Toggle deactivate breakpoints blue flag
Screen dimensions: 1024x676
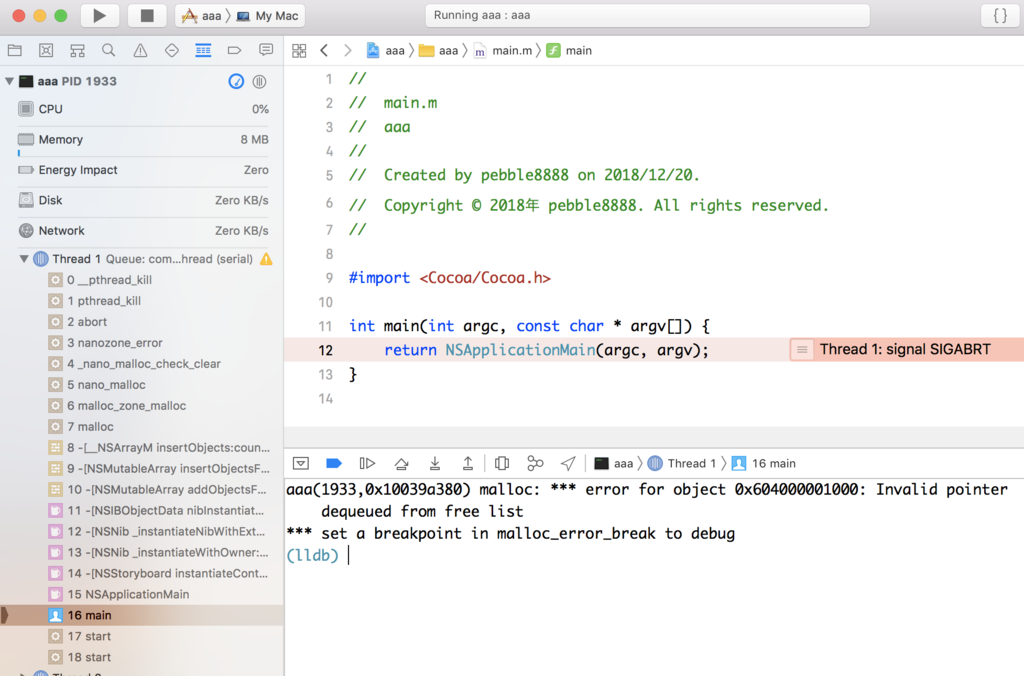[x=333, y=463]
